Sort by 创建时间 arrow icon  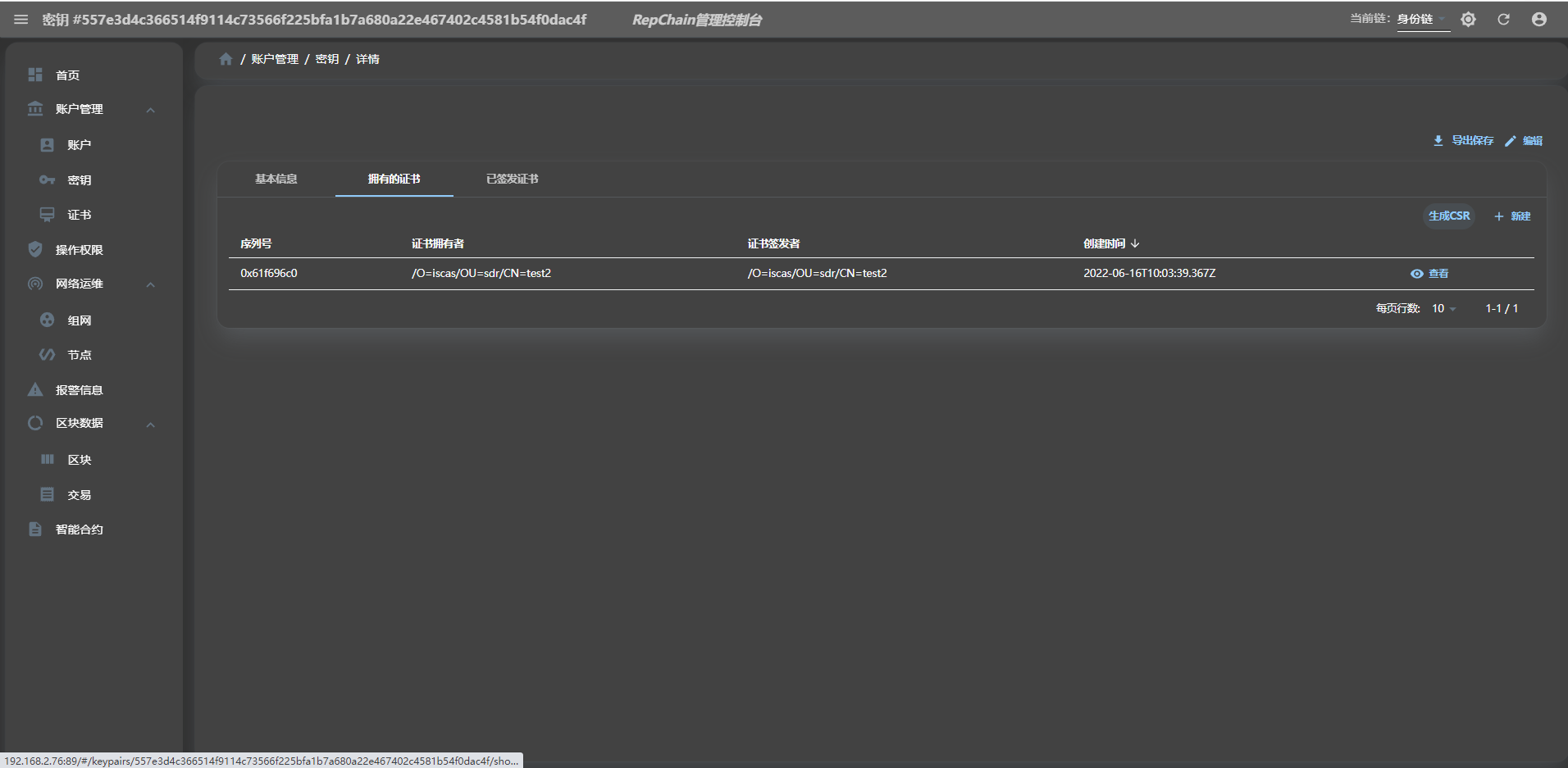tap(1135, 243)
